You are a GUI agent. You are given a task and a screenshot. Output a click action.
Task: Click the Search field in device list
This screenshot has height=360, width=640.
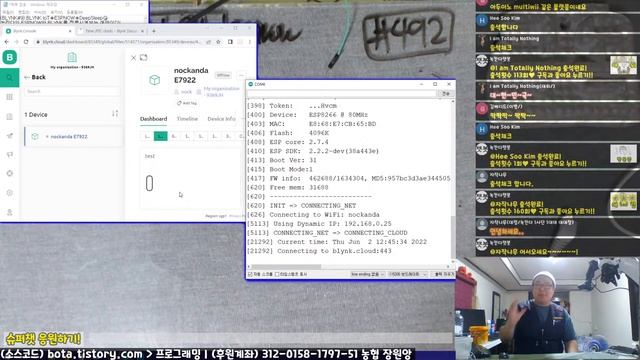coord(72,91)
